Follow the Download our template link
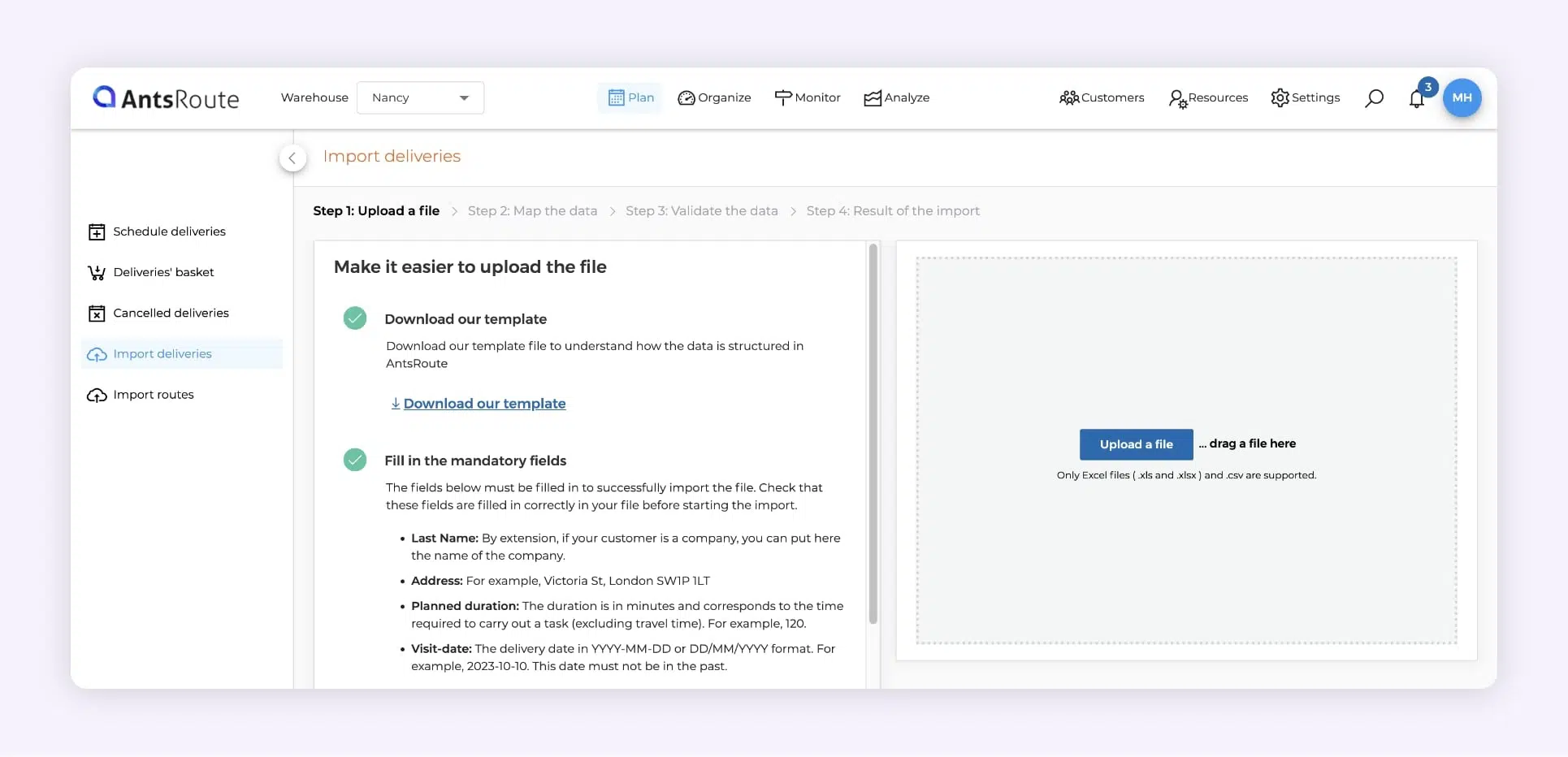 coord(484,404)
